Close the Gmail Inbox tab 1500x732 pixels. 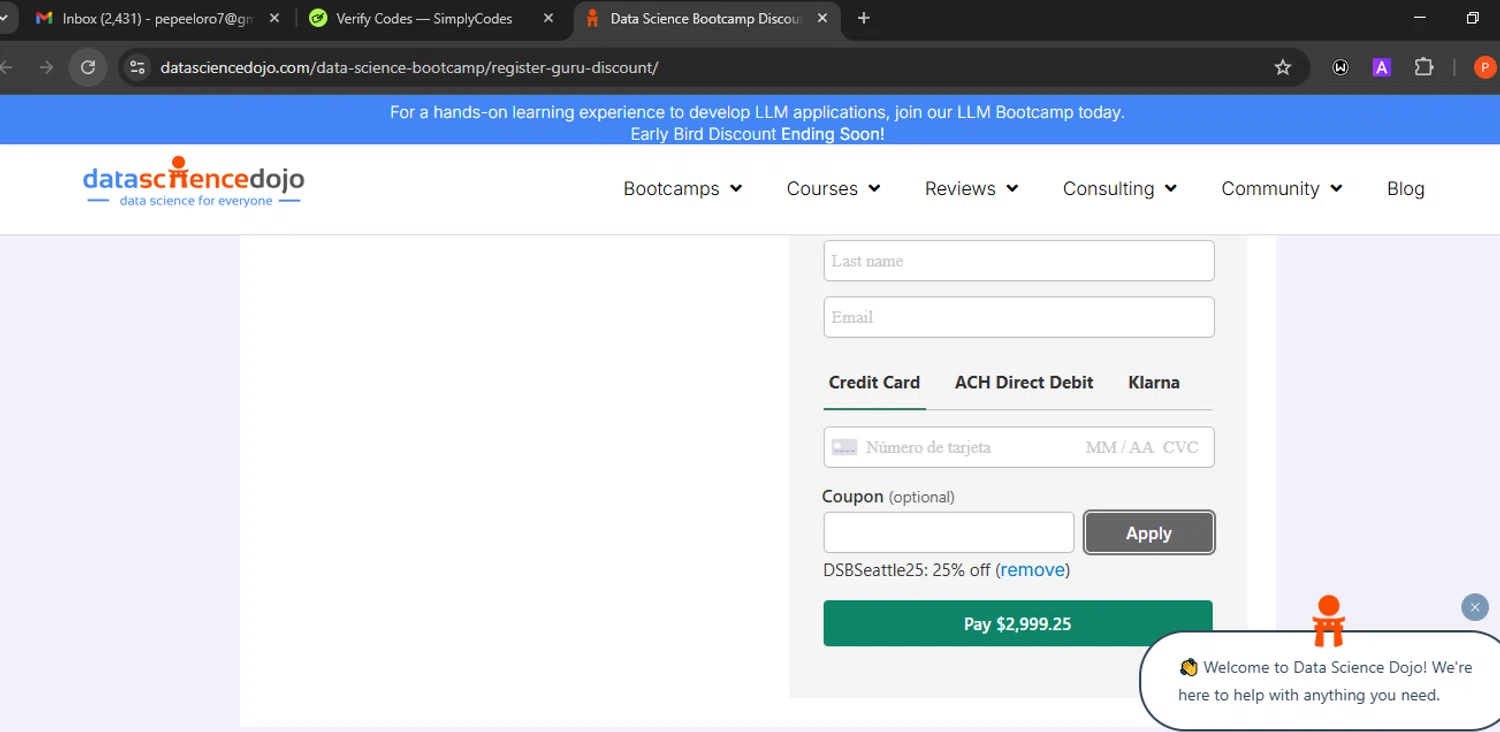pos(275,18)
